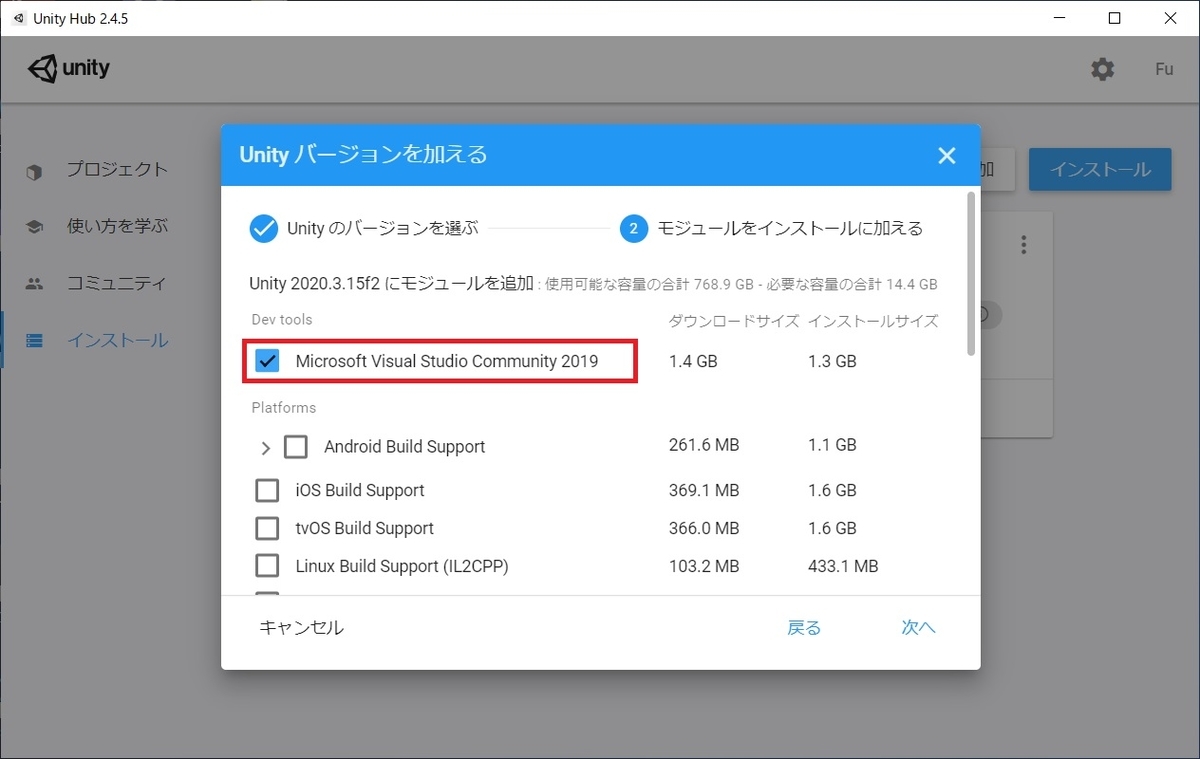Open the three-dot menu on install card

pyautogui.click(x=1023, y=244)
